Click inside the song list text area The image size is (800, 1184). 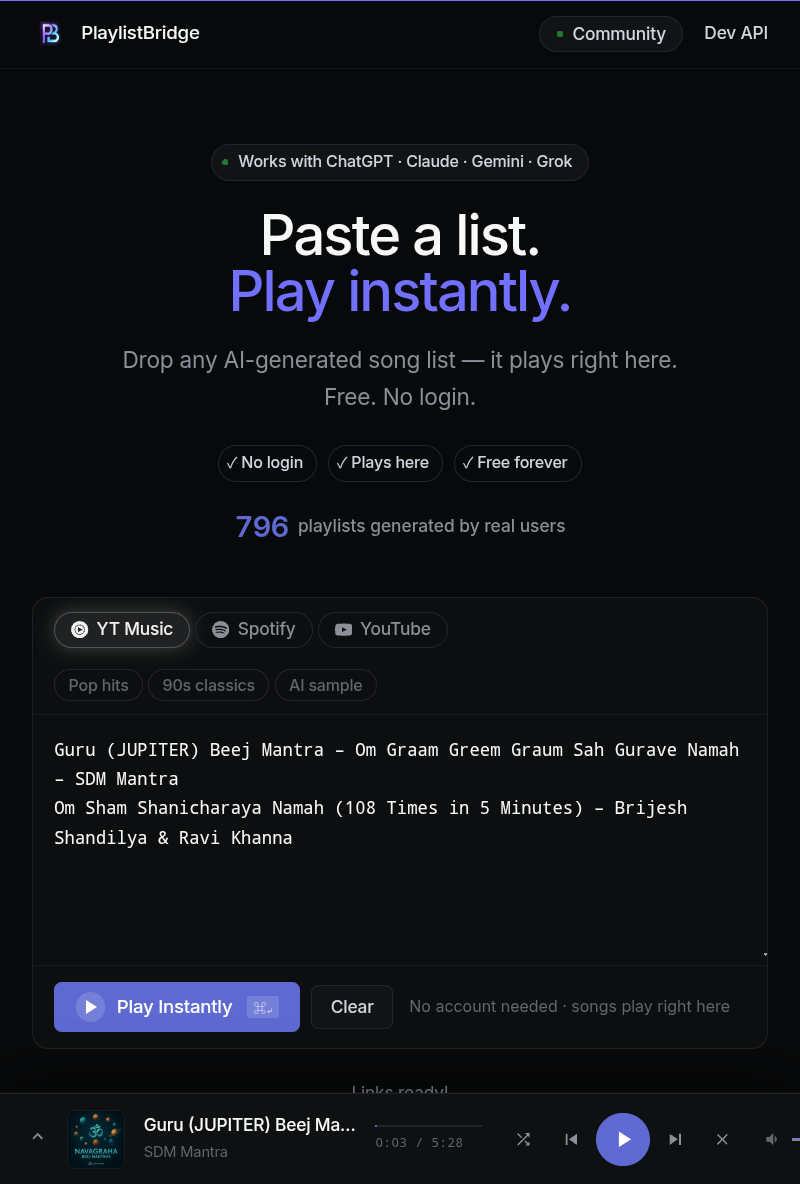click(x=400, y=840)
